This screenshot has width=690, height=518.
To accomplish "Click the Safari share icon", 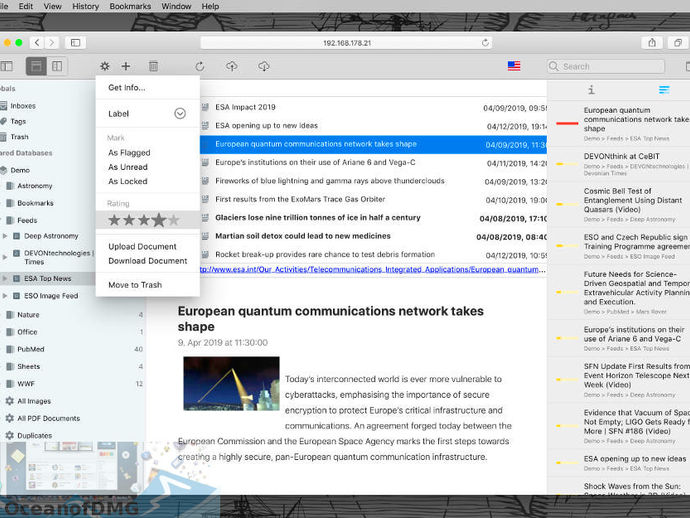I will click(x=652, y=43).
